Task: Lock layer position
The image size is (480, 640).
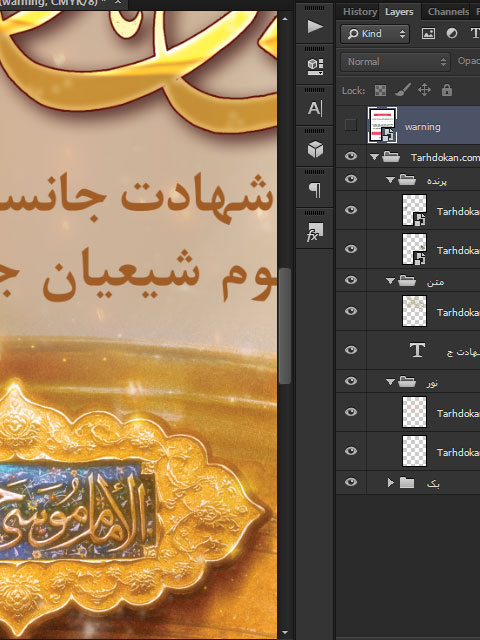Action: coord(424,90)
